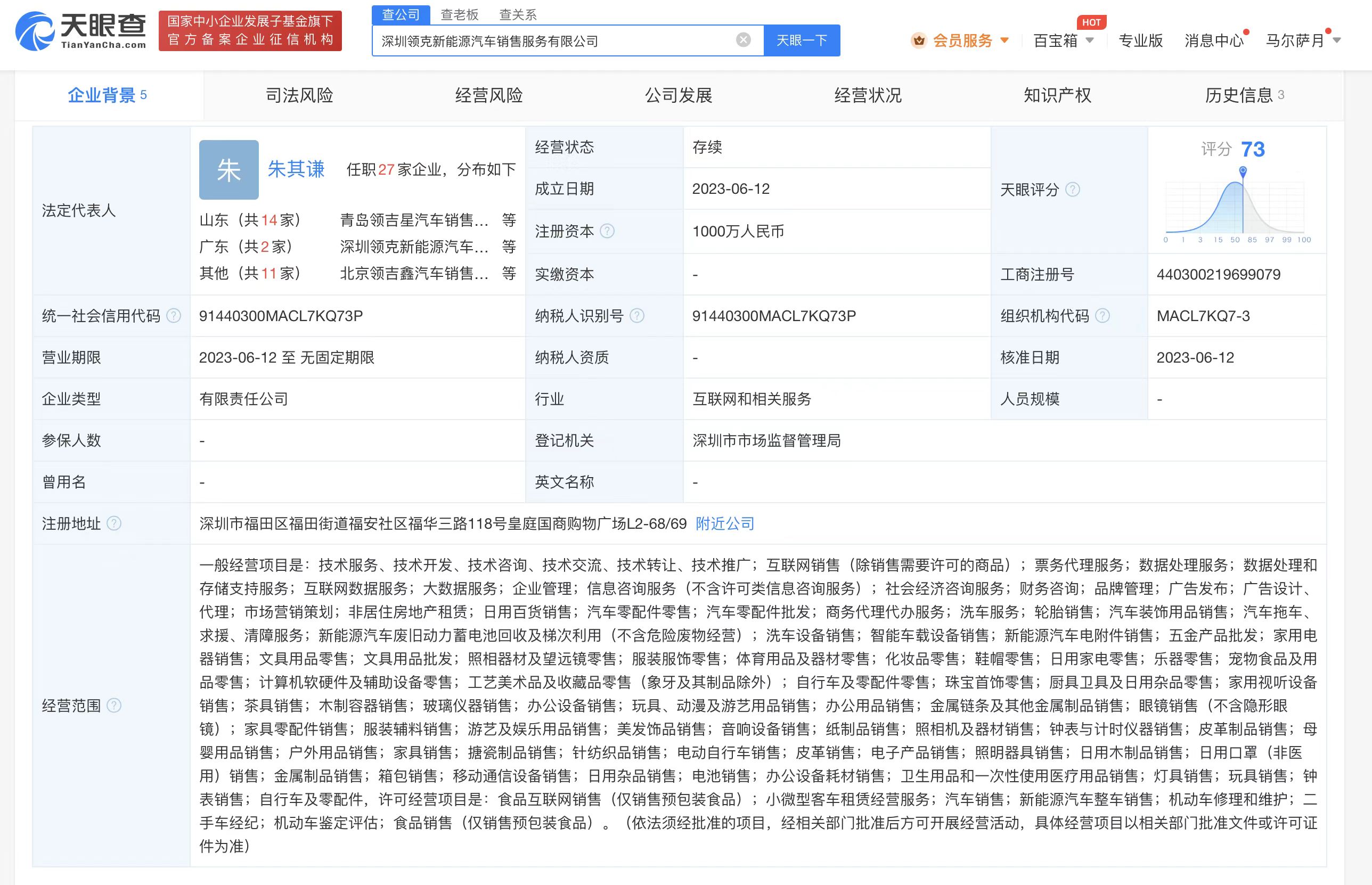Open 深圳领克新能源汽车 company link
This screenshot has height=885, width=1372.
coord(414,247)
